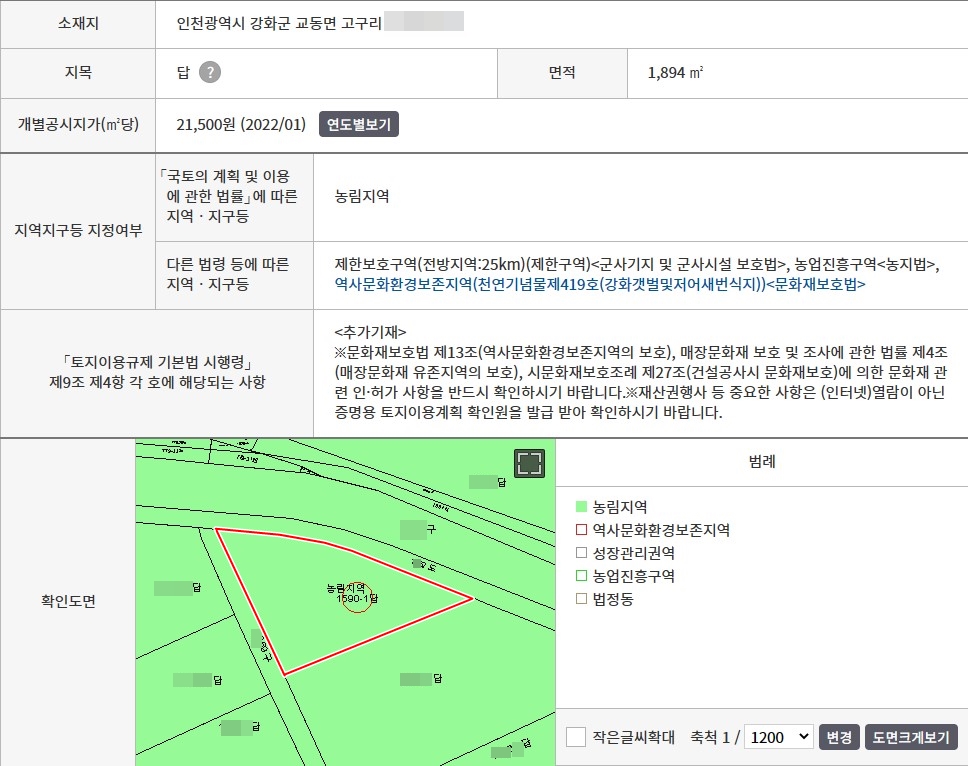Viewport: 968px width, 766px height.
Task: Click the 농업진흥구역 green-outlined legend box
Action: [582, 576]
